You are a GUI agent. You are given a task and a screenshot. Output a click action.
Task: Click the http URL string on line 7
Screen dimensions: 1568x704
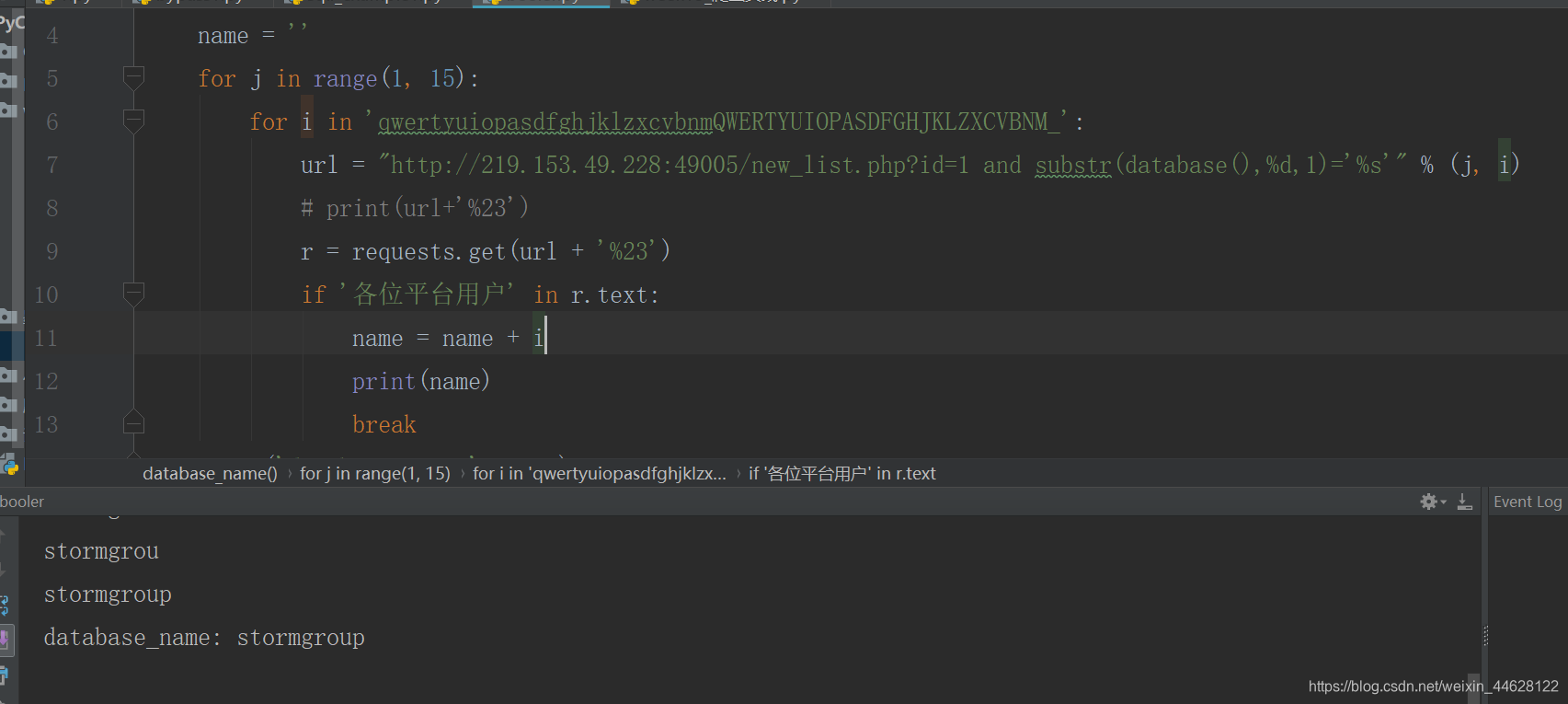pos(892,165)
